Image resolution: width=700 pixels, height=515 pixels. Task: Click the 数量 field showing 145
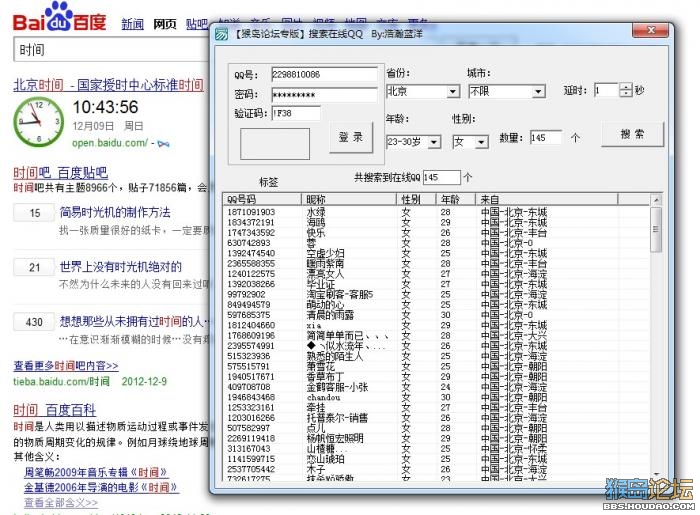click(546, 138)
